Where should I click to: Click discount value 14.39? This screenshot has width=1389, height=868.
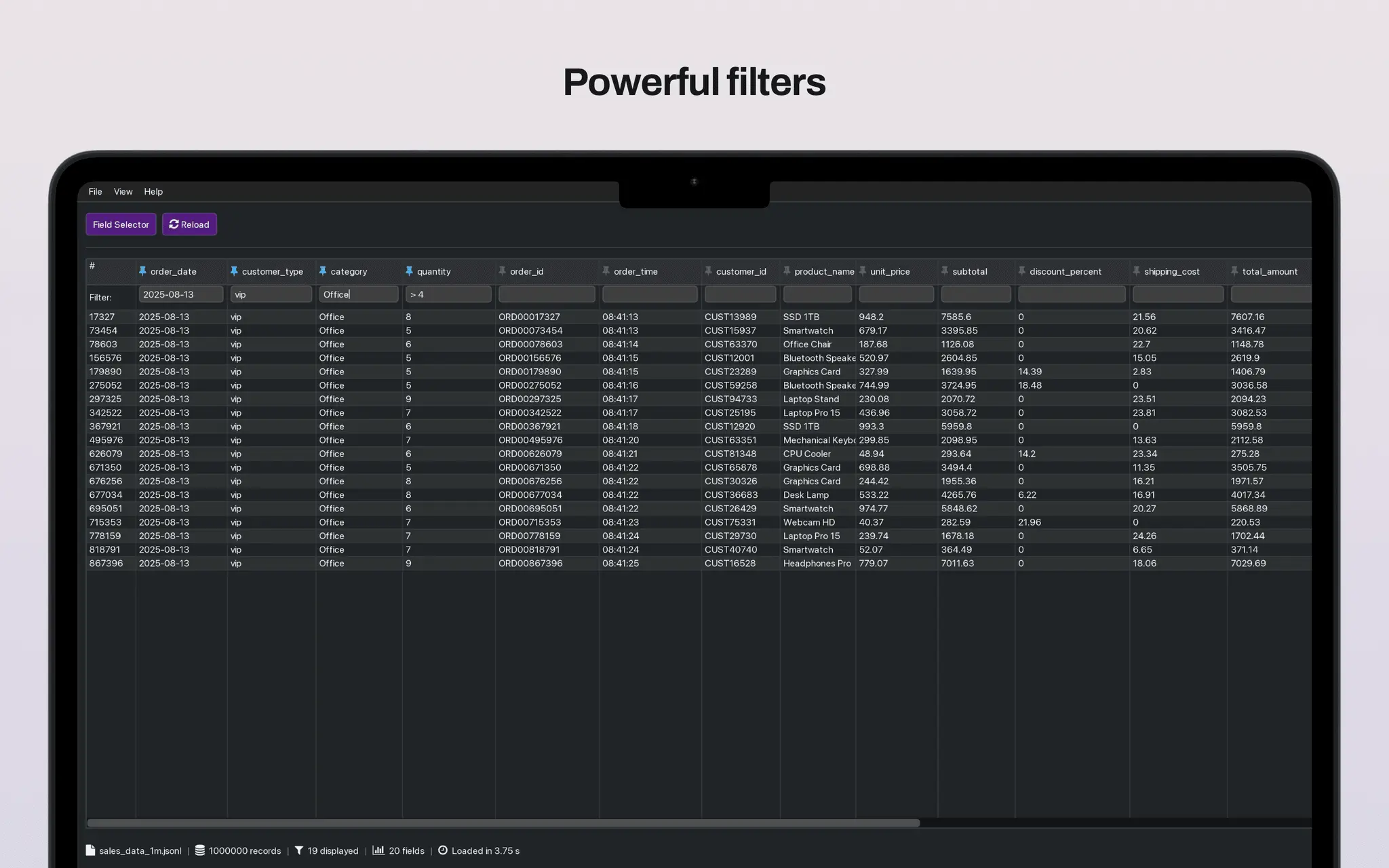[1030, 372]
